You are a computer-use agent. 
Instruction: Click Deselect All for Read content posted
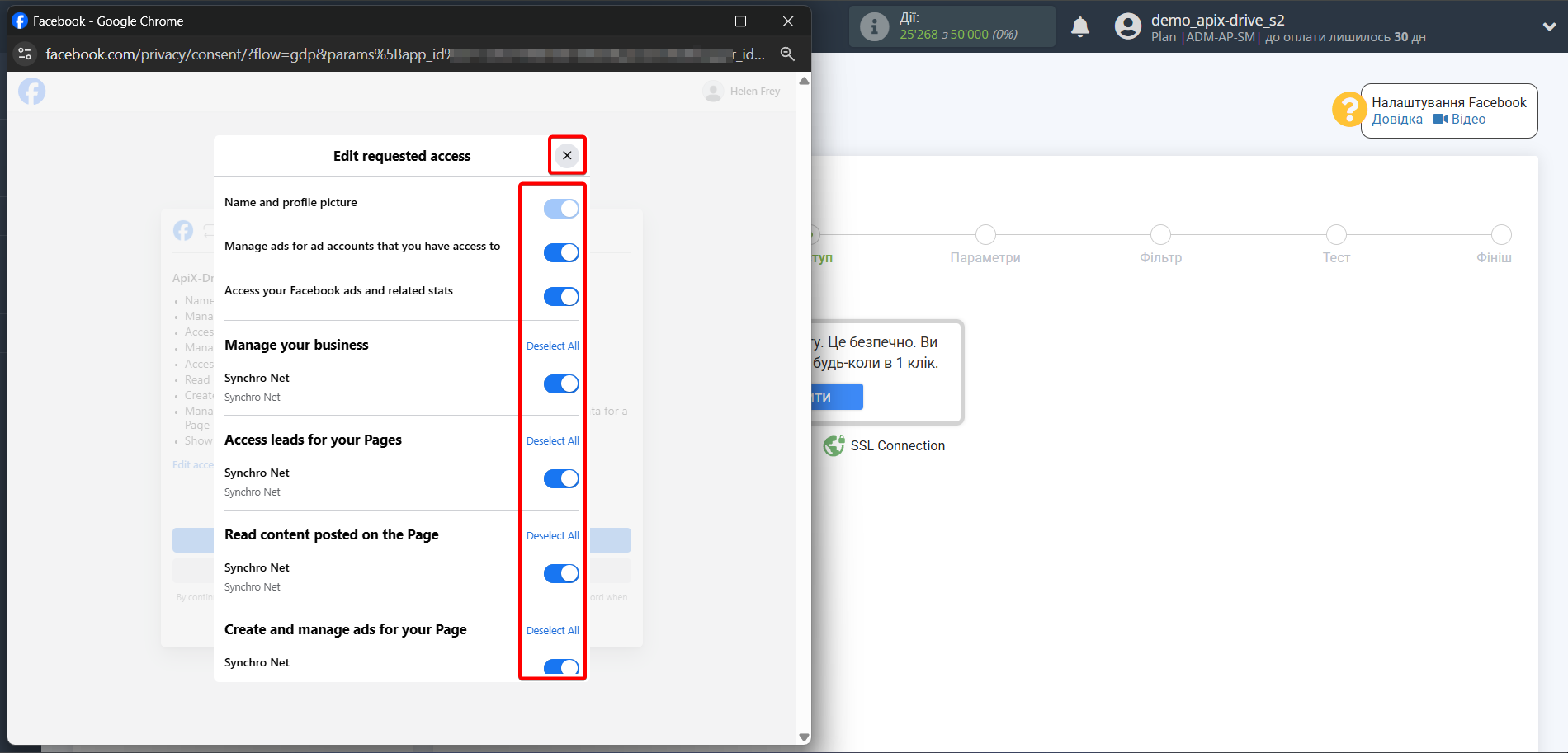[x=552, y=535]
